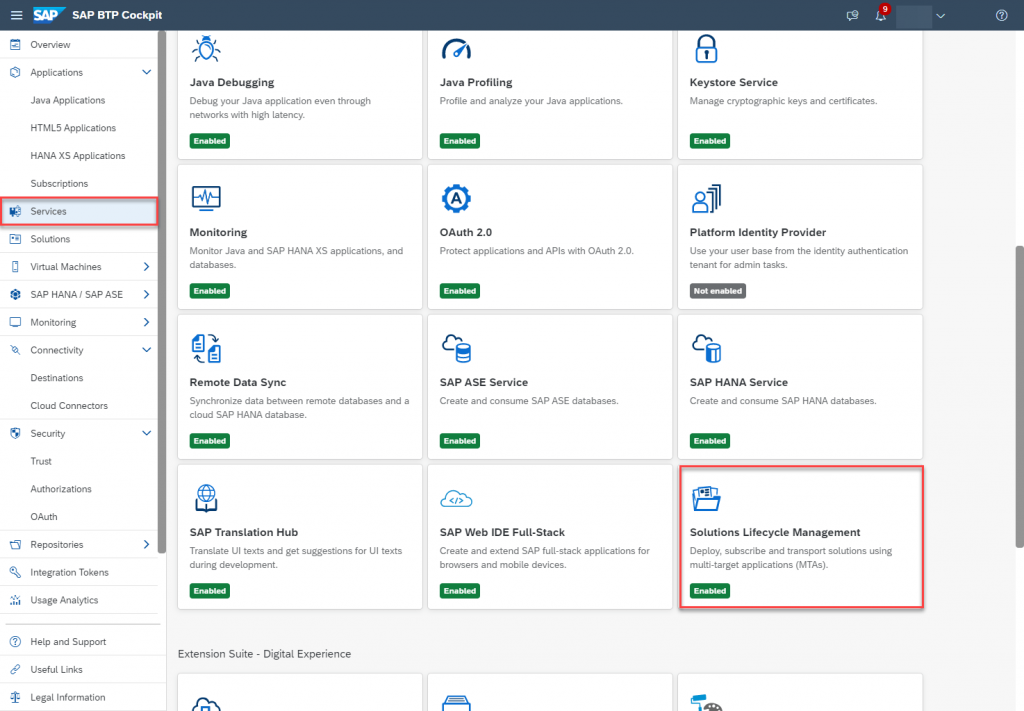Image resolution: width=1024 pixels, height=711 pixels.
Task: Click the Platform Identity Provider person icon
Action: [x=706, y=198]
